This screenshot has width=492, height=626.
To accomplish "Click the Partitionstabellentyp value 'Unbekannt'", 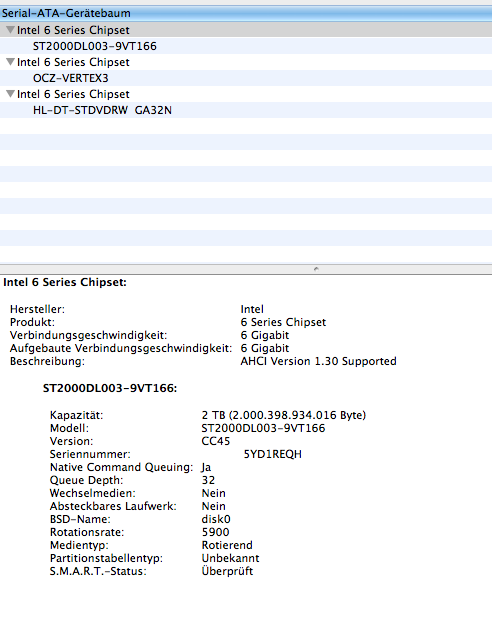I will point(230,558).
